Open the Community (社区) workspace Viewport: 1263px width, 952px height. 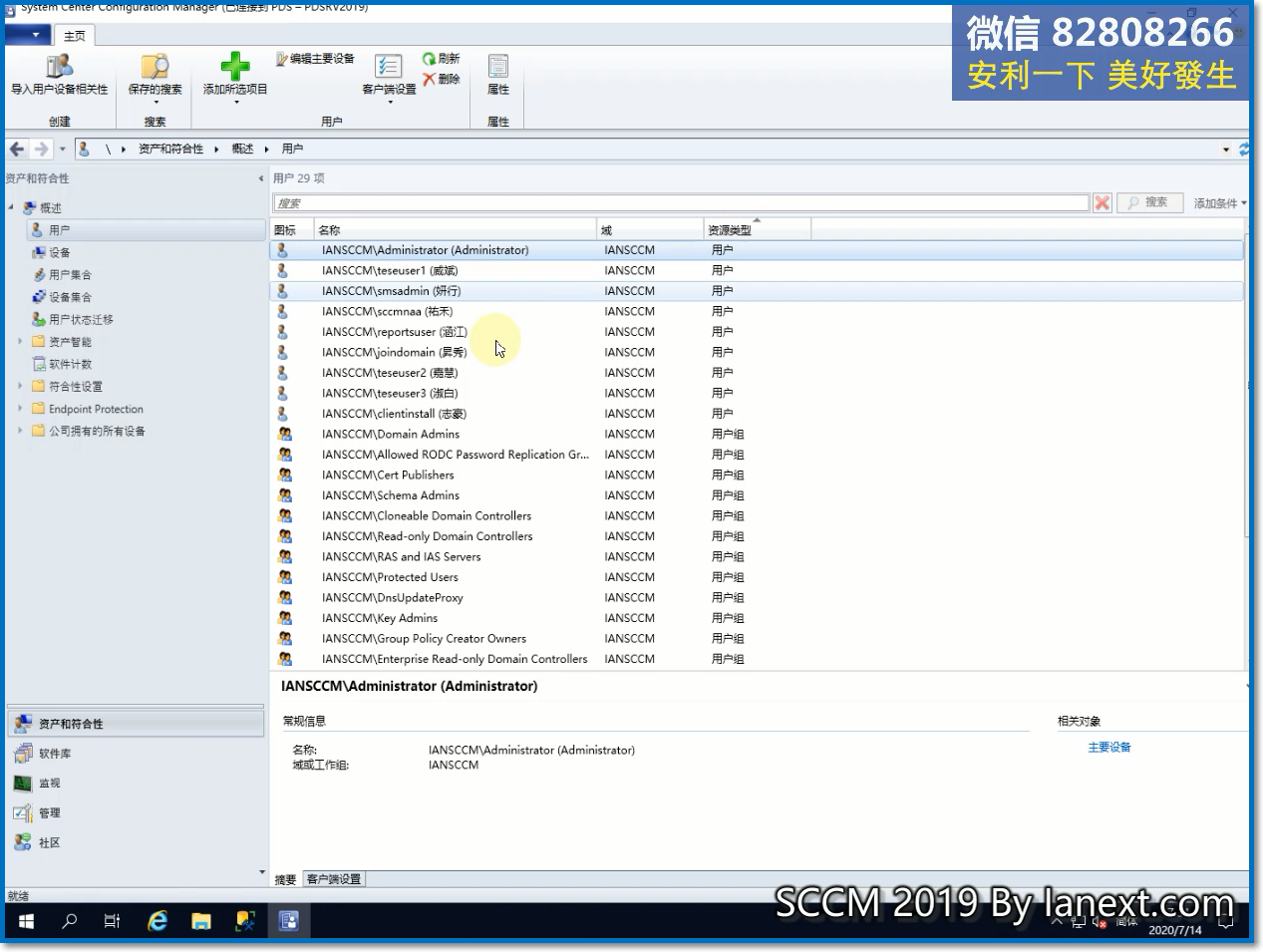coord(136,842)
